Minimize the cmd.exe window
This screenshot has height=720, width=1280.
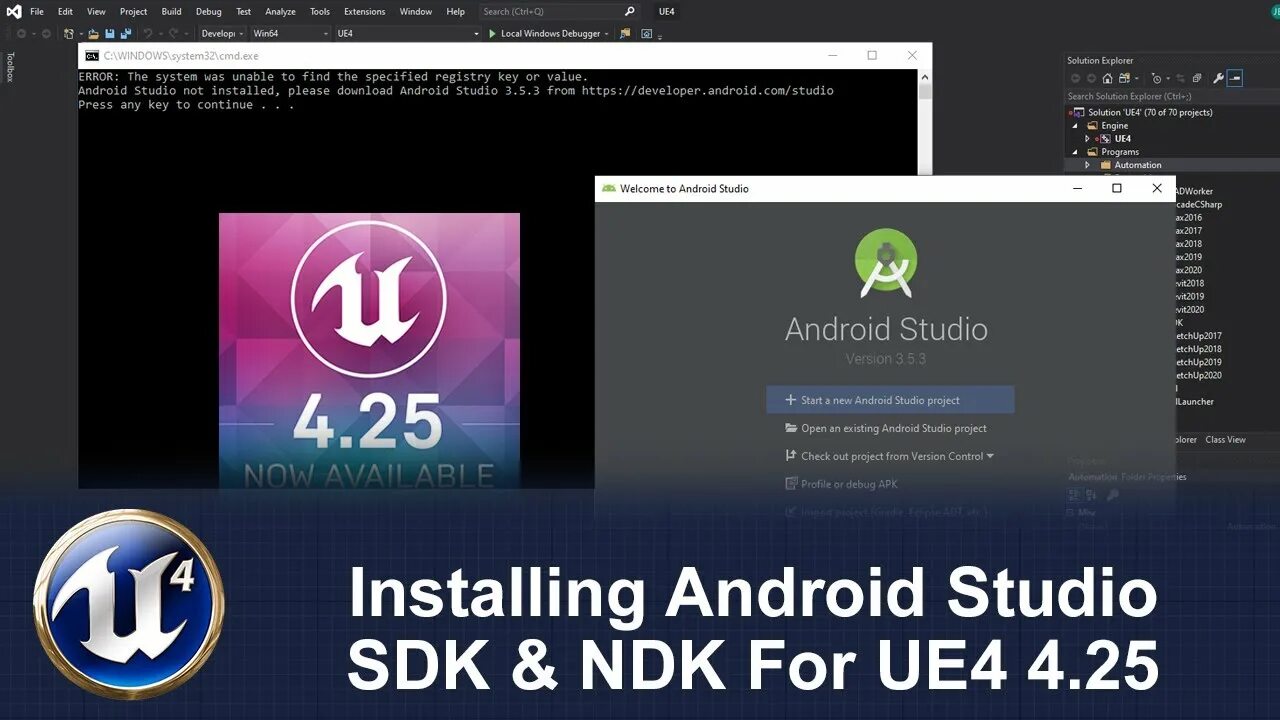[832, 56]
